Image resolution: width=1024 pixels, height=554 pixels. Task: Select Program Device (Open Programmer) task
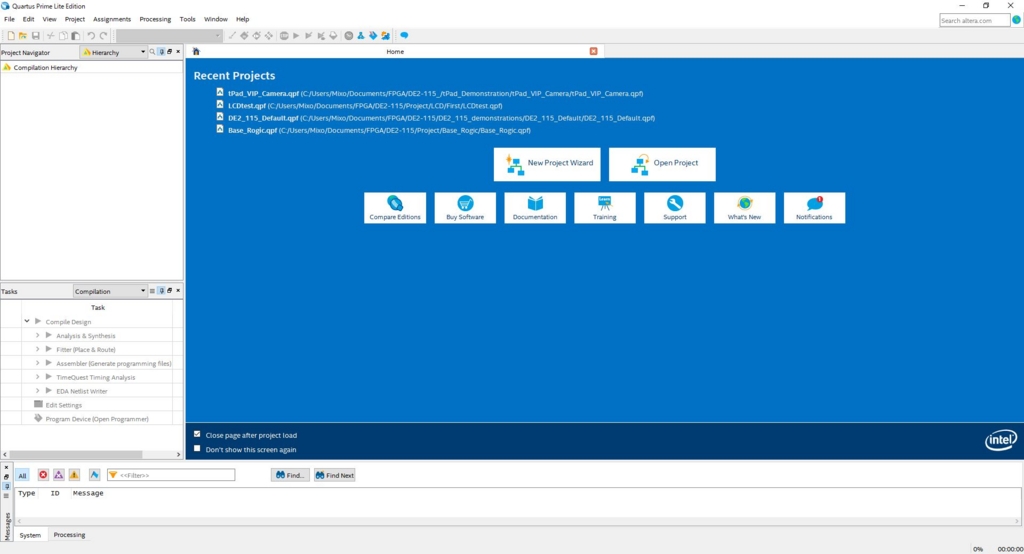coord(97,419)
